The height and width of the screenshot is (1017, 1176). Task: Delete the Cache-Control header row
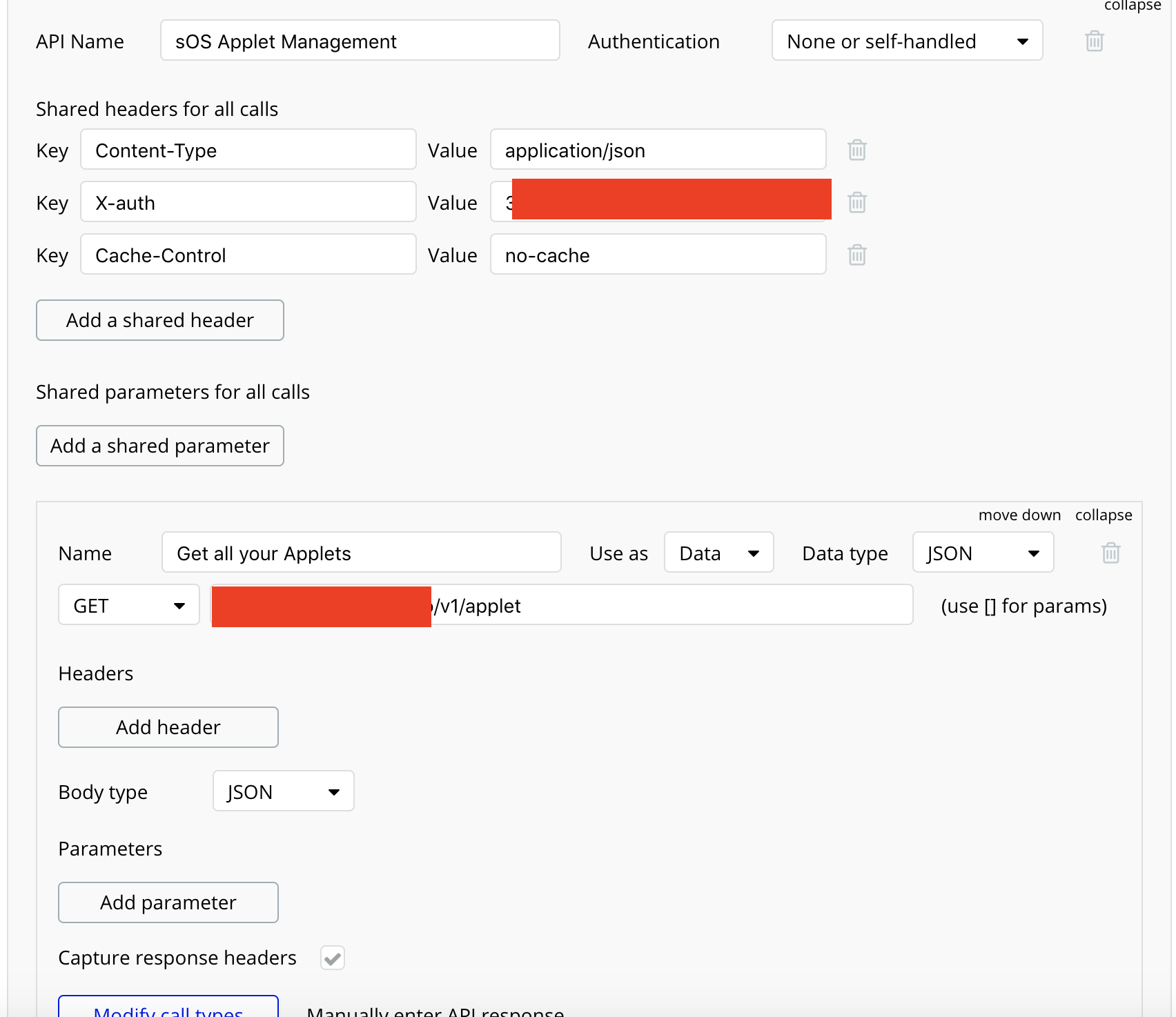point(856,255)
